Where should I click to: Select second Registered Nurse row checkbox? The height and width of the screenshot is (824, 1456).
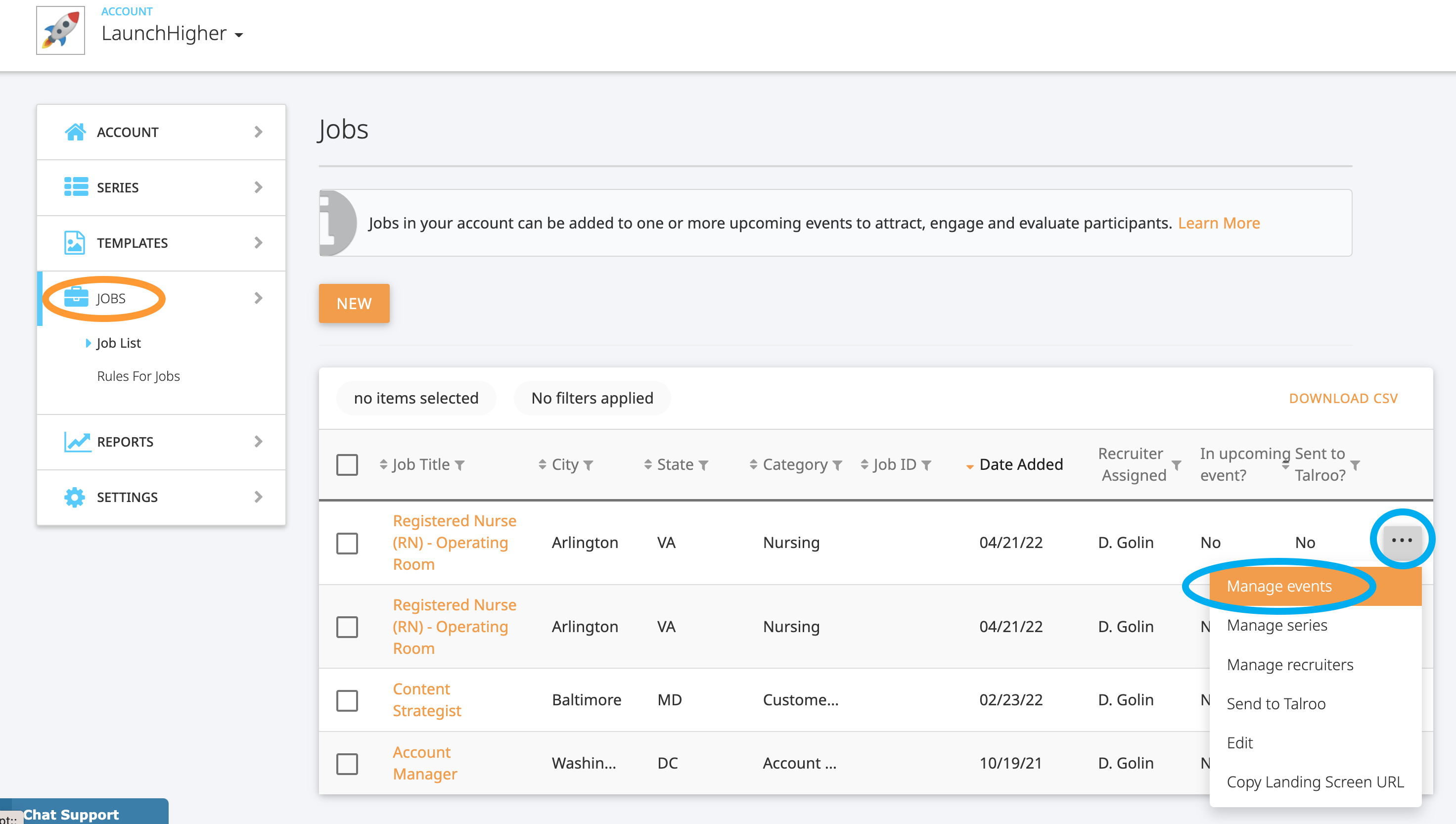(347, 627)
